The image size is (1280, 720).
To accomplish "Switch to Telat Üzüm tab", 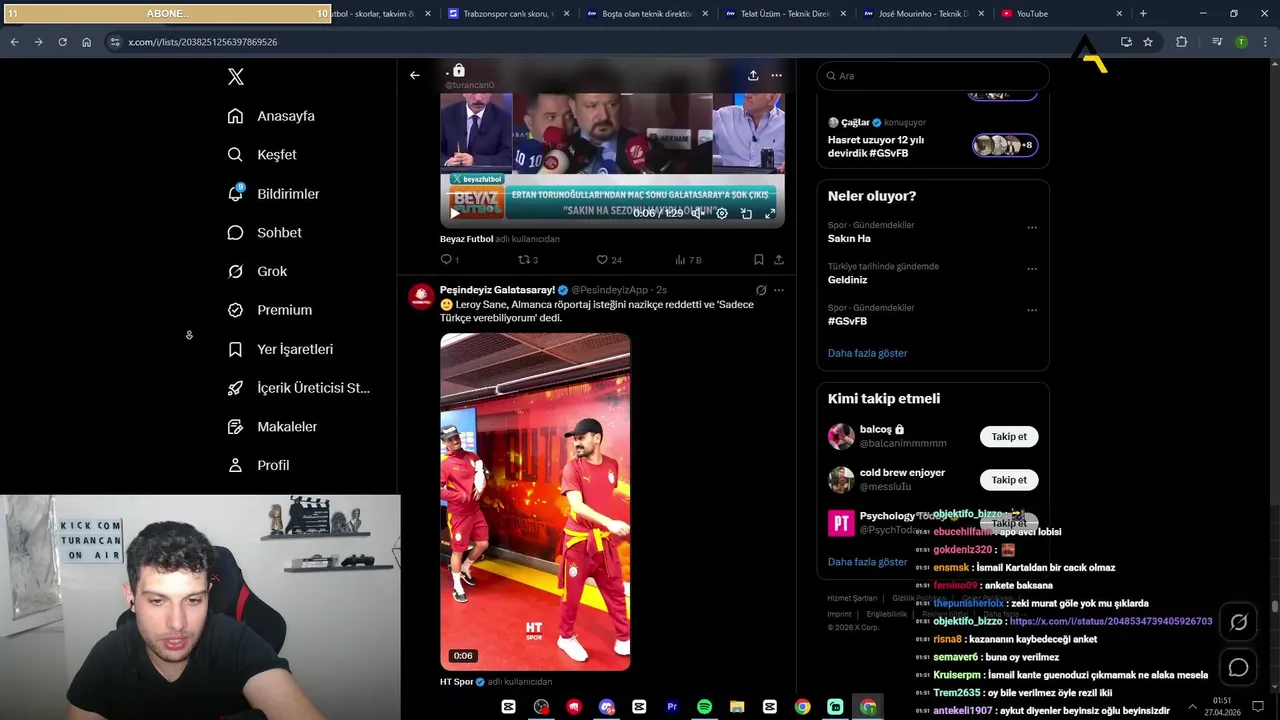I will pyautogui.click(x=784, y=14).
